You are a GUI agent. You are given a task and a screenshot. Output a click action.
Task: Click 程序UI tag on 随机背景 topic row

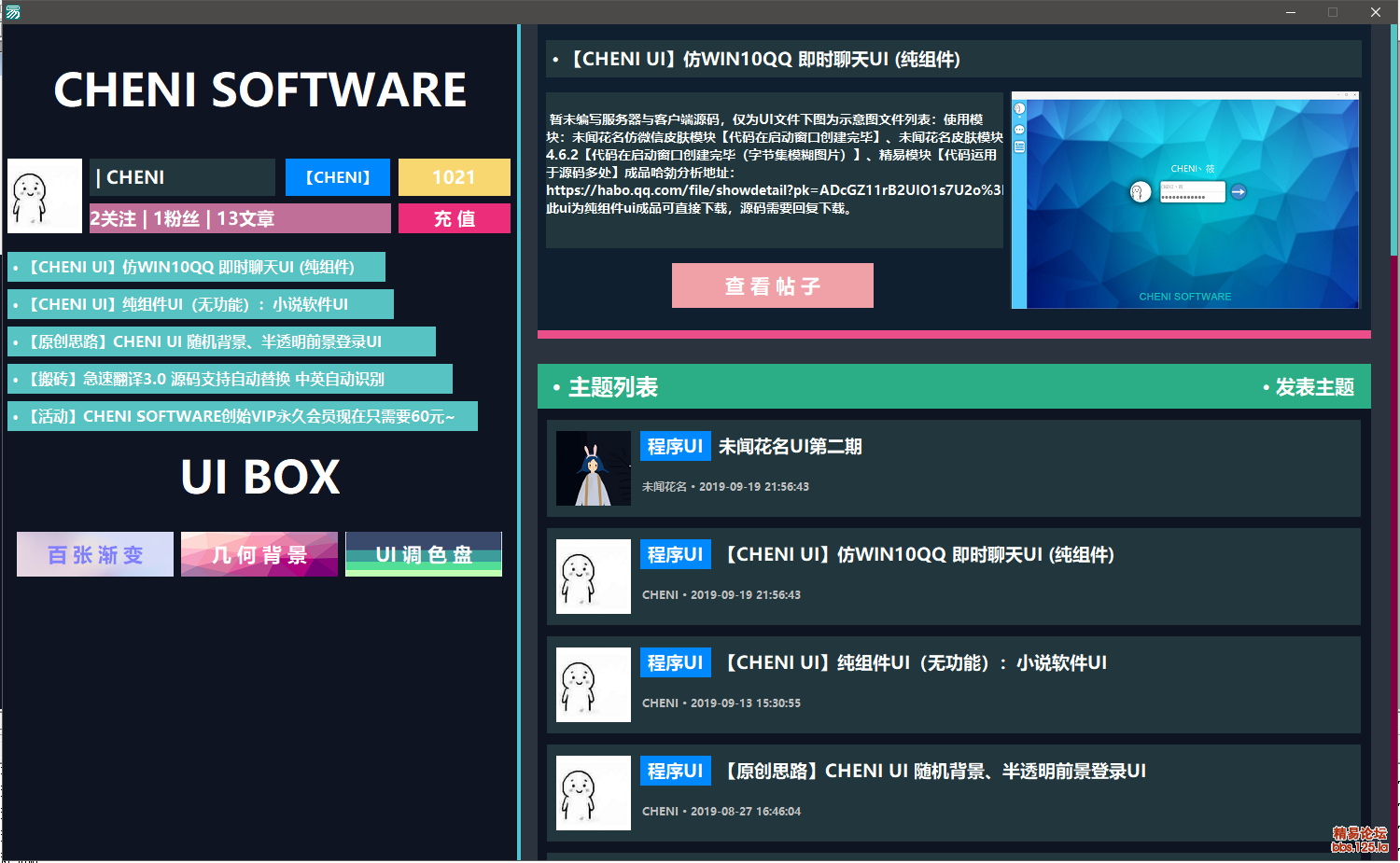tap(676, 771)
